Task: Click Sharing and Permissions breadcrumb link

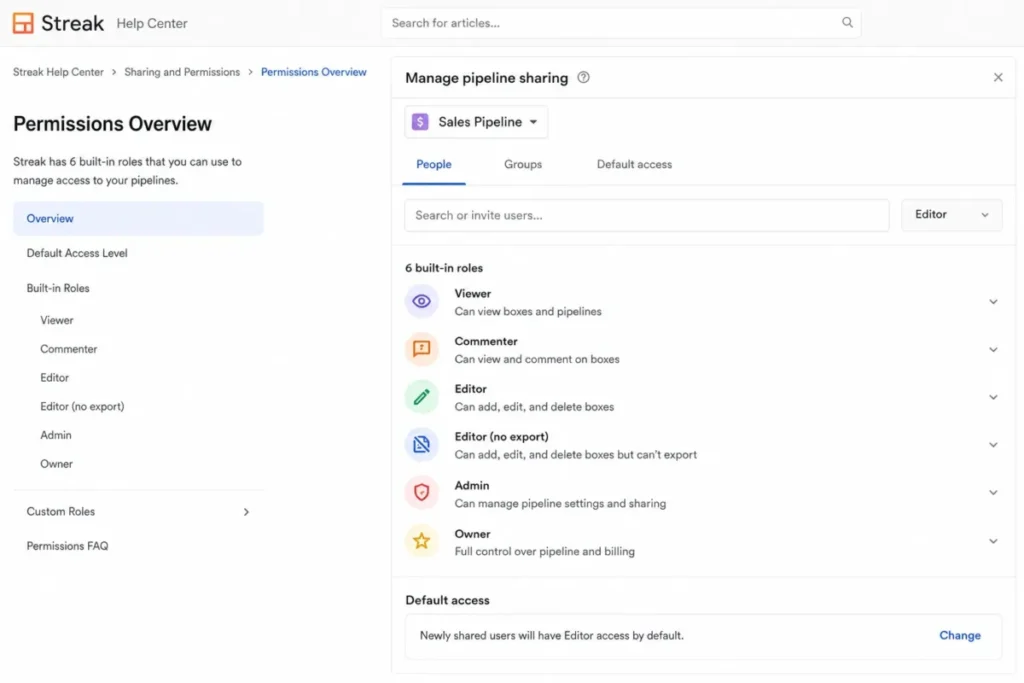Action: pyautogui.click(x=182, y=72)
